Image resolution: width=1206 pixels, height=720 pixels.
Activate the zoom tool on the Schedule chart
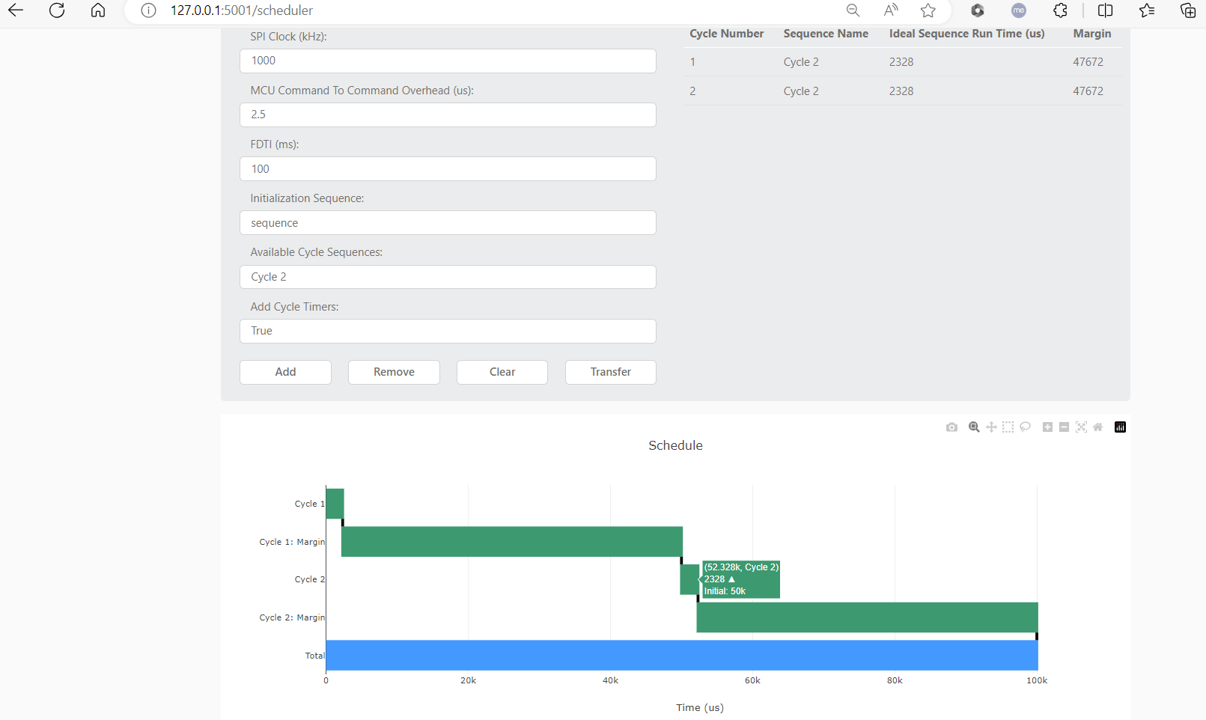coord(974,427)
